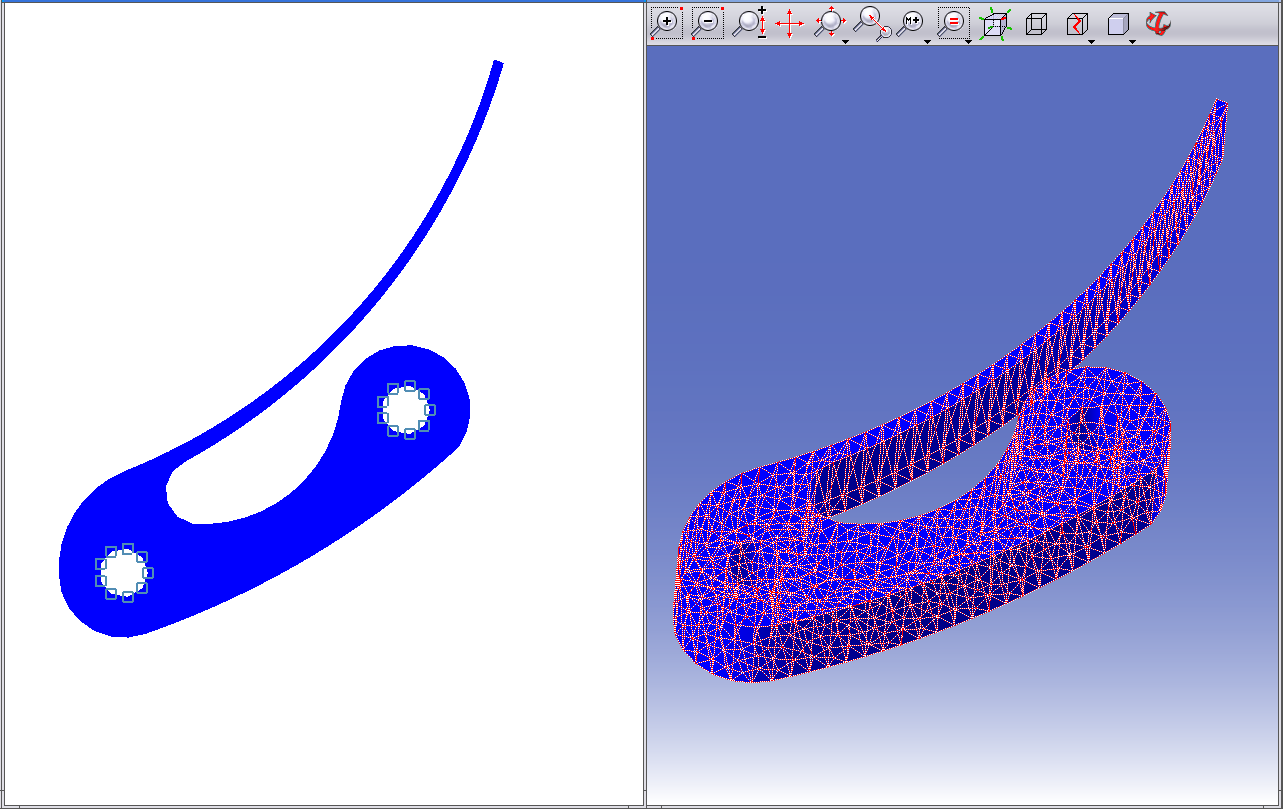Image resolution: width=1283 pixels, height=809 pixels.
Task: Click the zoom in magnifier icon
Action: pyautogui.click(x=666, y=23)
